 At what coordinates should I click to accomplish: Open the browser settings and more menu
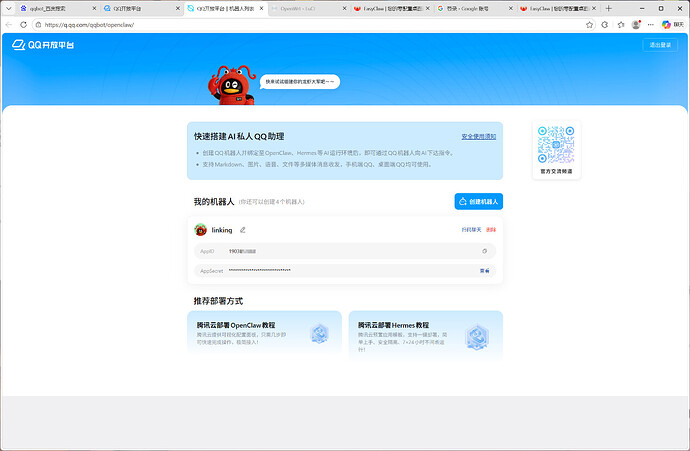tap(651, 25)
